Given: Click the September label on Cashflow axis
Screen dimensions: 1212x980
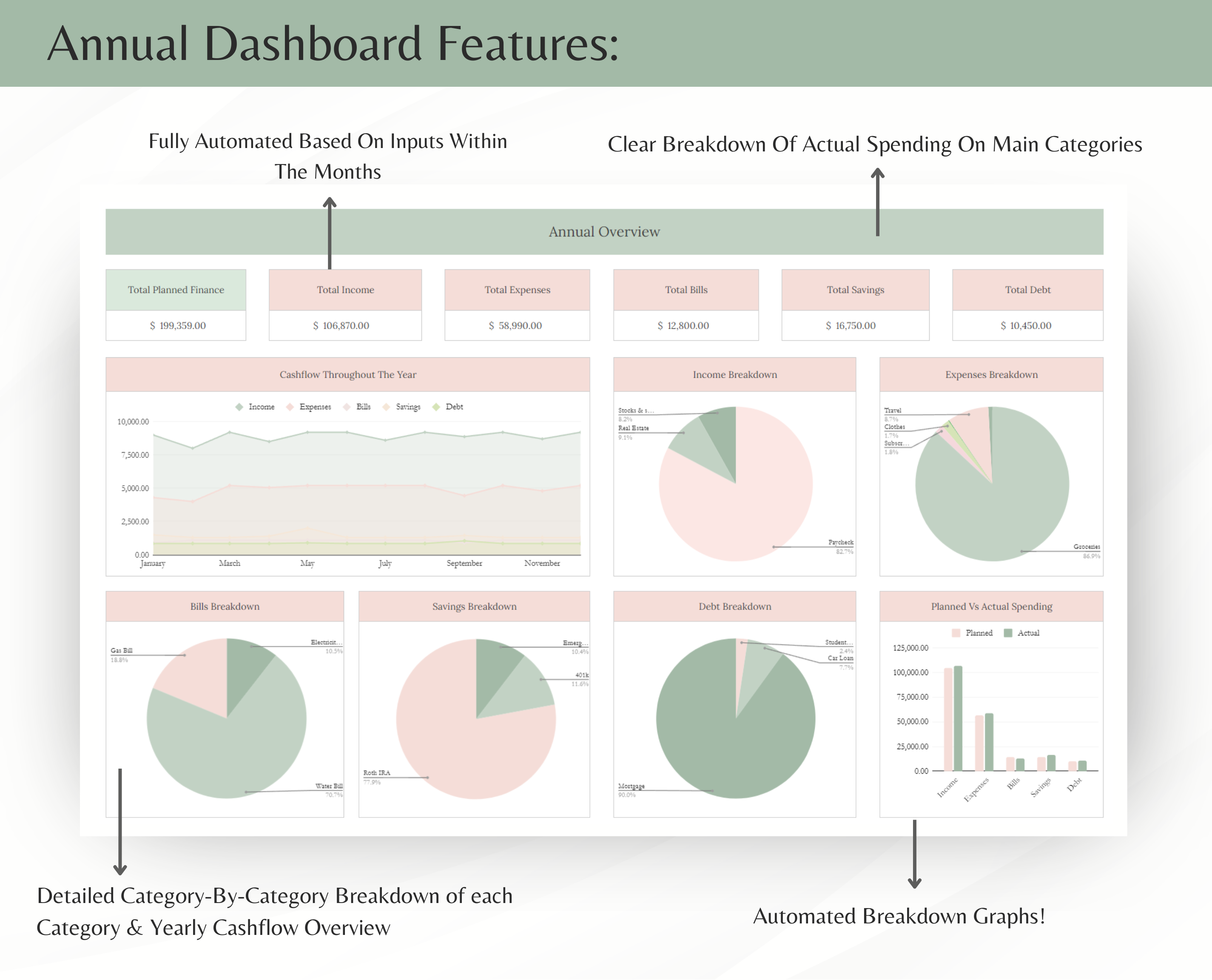Looking at the screenshot, I should click(464, 564).
